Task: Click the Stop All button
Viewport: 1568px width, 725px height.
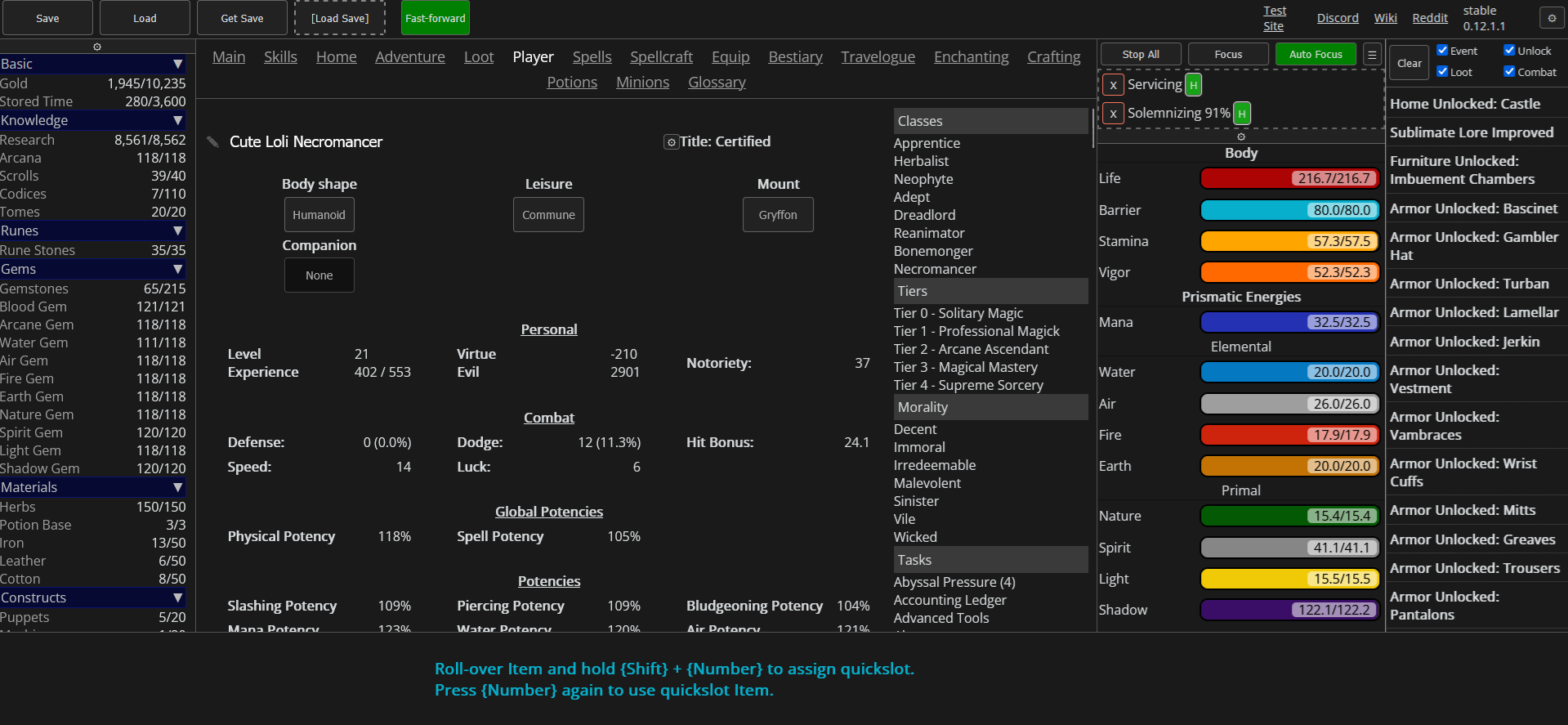Action: click(1141, 55)
